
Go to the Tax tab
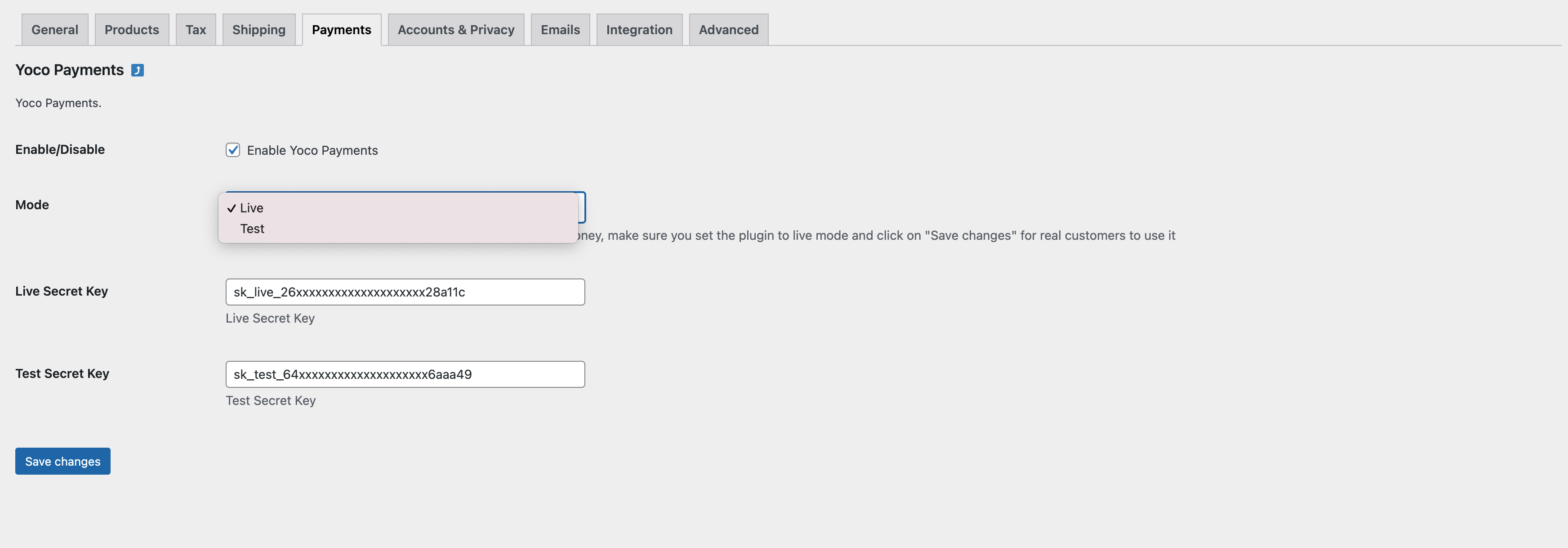tap(196, 30)
